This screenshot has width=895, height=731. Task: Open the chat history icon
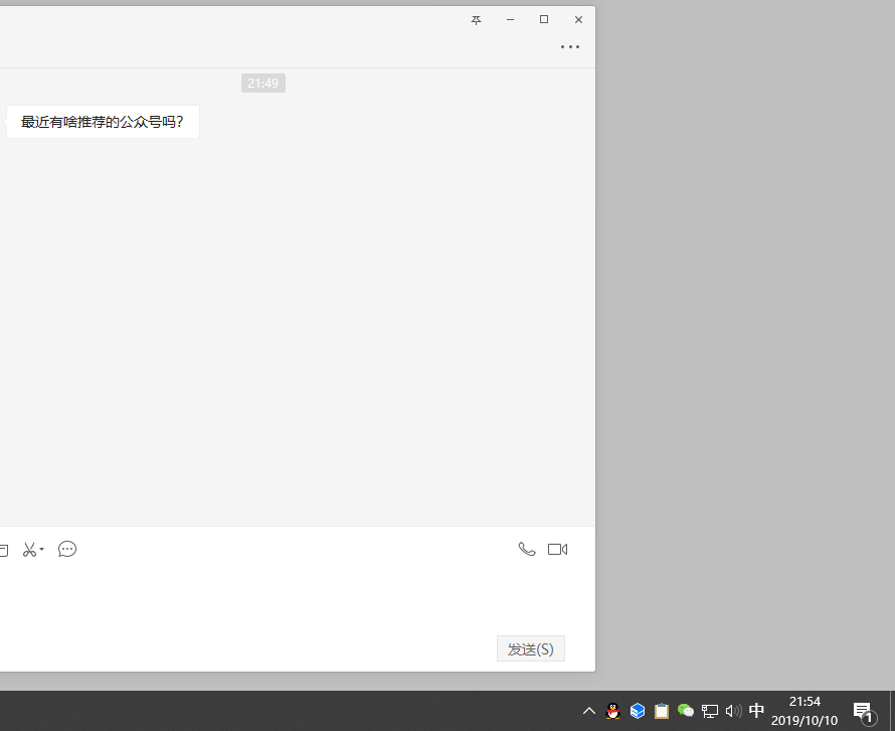(x=68, y=550)
